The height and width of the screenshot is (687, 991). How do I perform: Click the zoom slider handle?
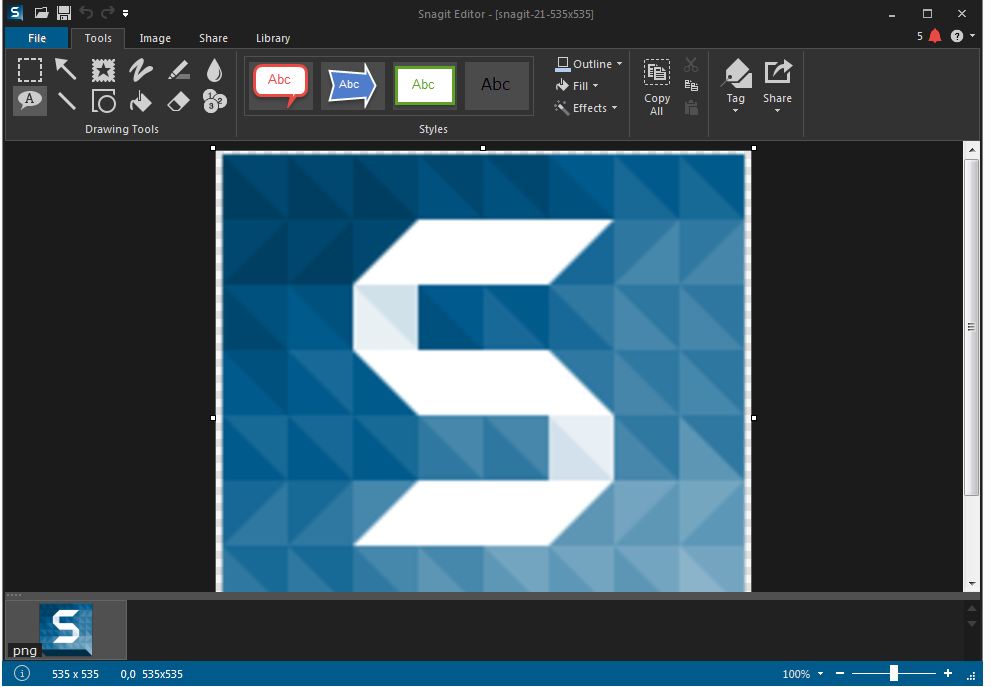(894, 674)
